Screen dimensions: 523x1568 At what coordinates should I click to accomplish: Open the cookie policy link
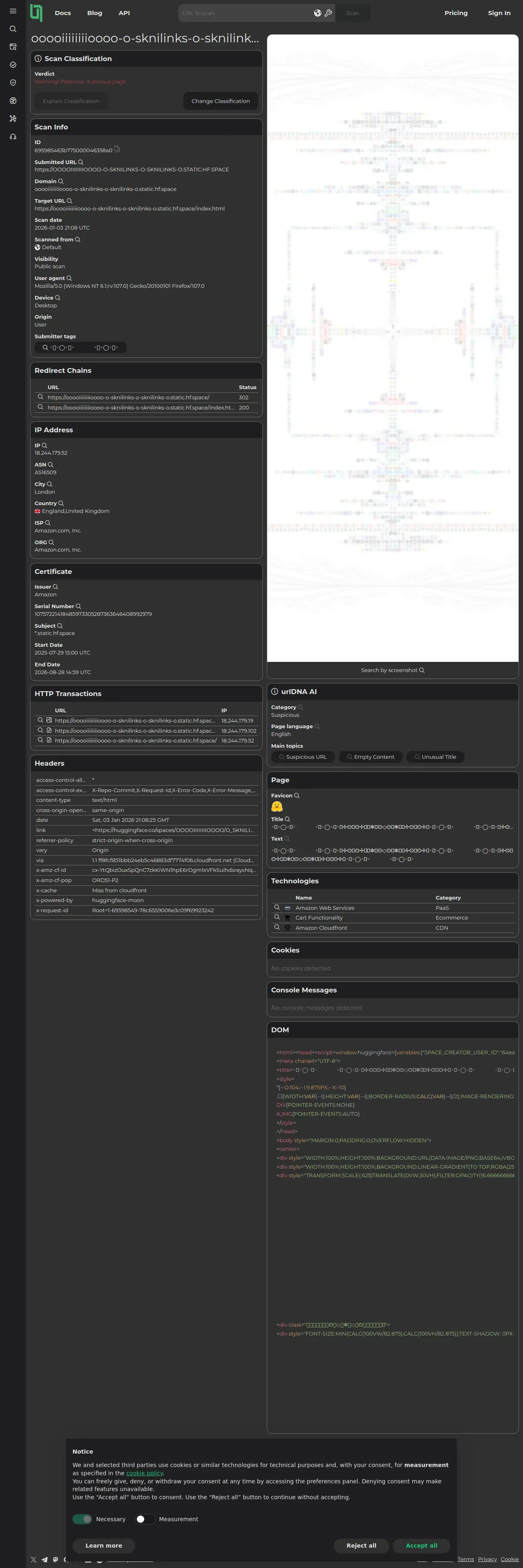tap(144, 1472)
